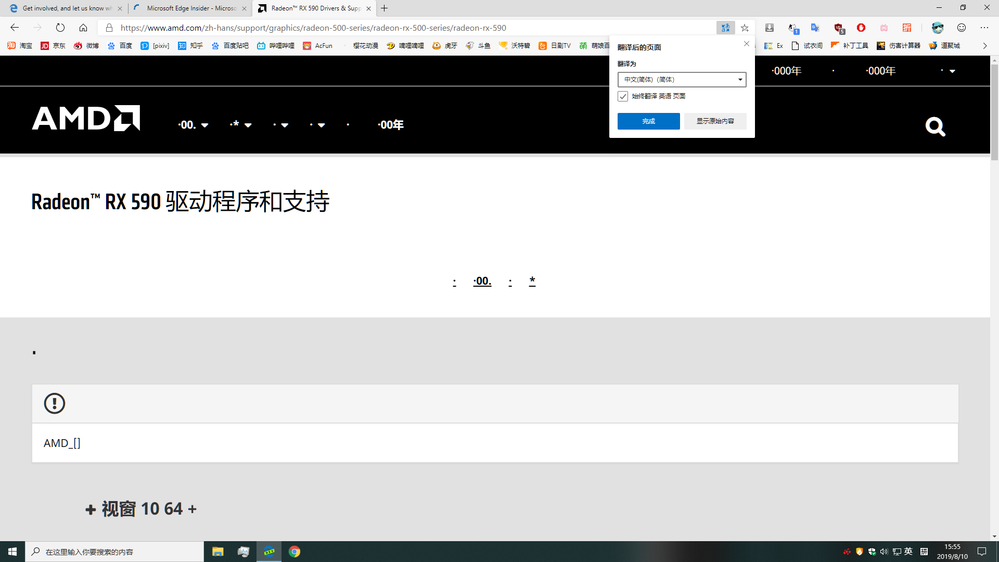Open the 伤害计算器 bookmark
The image size is (999, 562).
(x=899, y=46)
